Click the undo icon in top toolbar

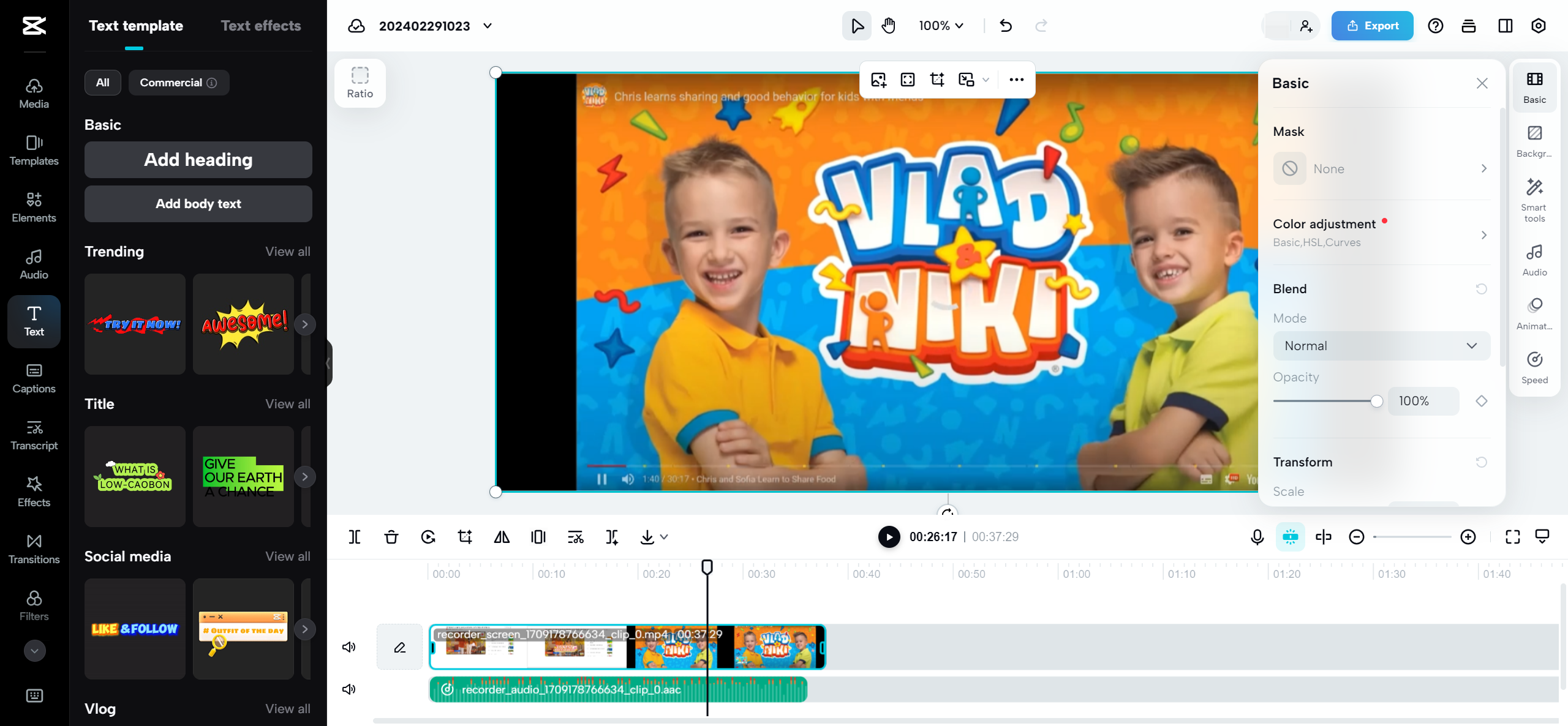click(1005, 25)
